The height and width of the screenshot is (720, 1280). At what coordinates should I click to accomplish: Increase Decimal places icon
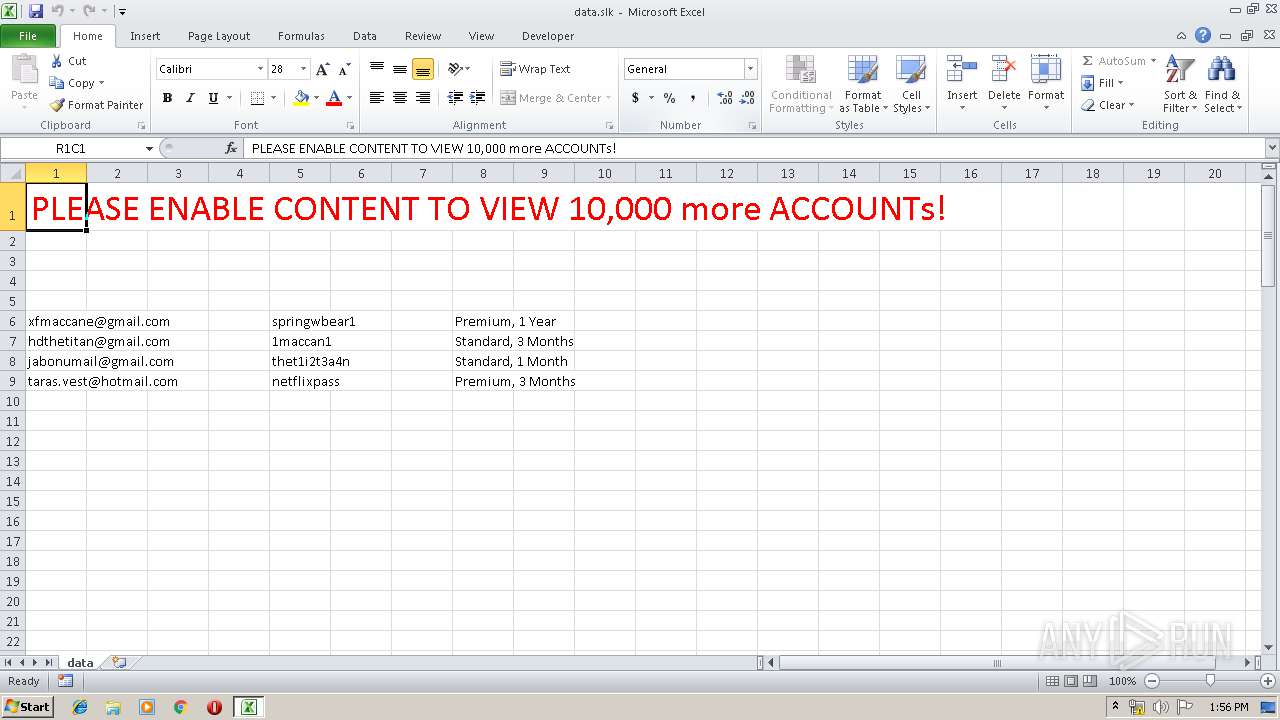pyautogui.click(x=725, y=98)
